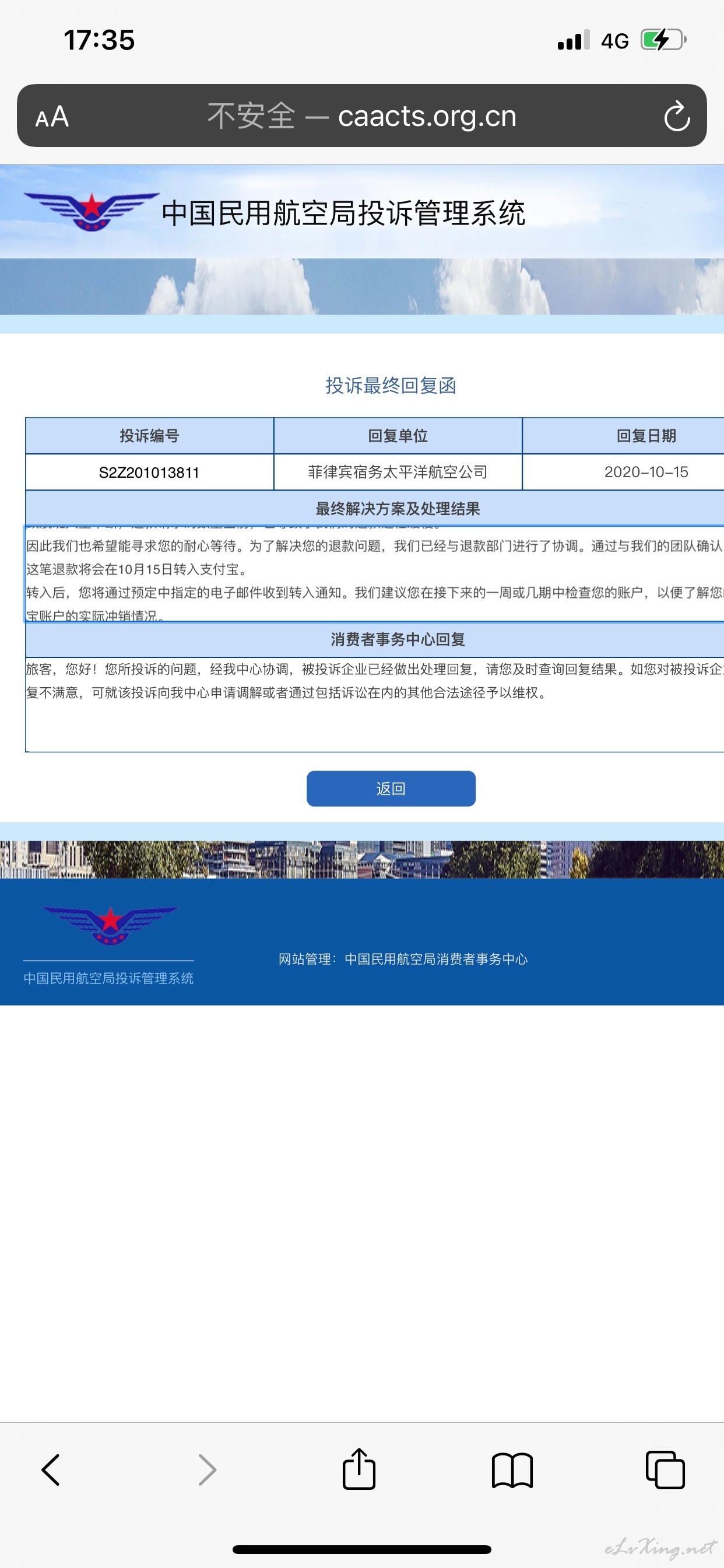Click the 回复日期 column header

[624, 436]
